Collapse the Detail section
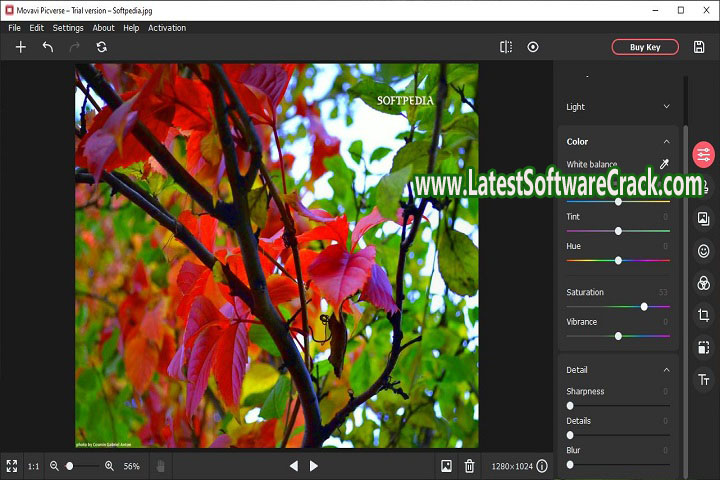Viewport: 720px width, 480px height. pyautogui.click(x=666, y=370)
